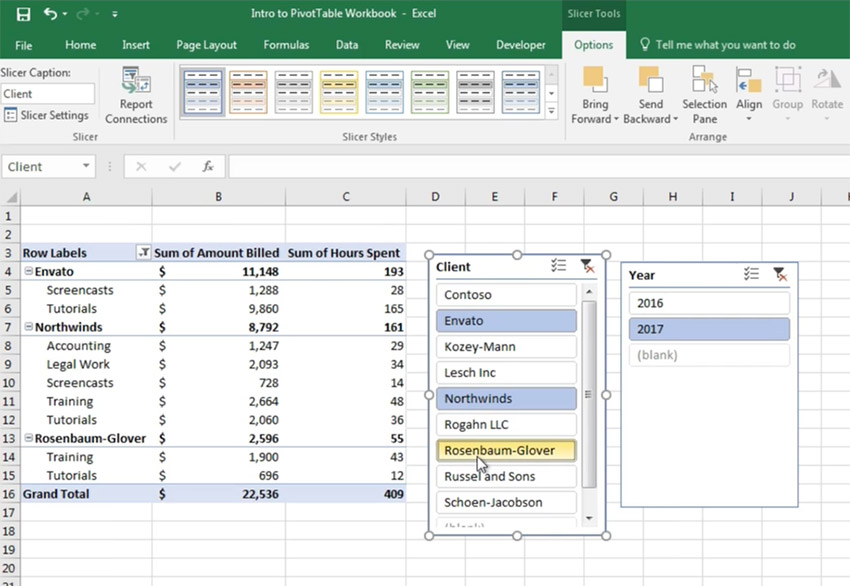Open the undo history dropdown arrow

tap(65, 14)
